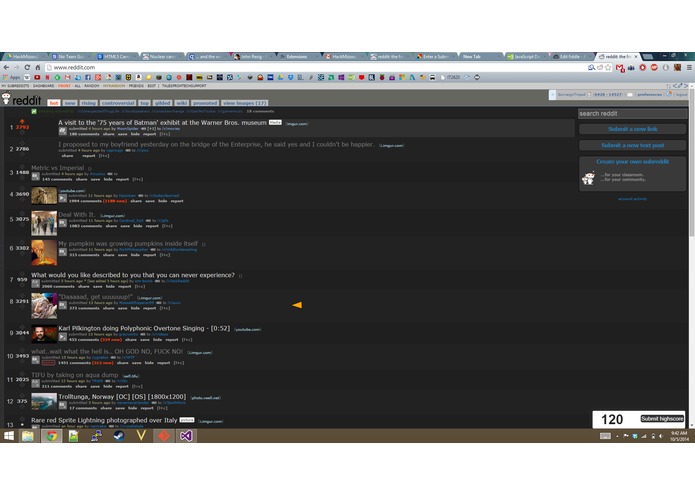Click the 'Submit a new text post' button
Screen dimensions: 695x494
(x=633, y=145)
